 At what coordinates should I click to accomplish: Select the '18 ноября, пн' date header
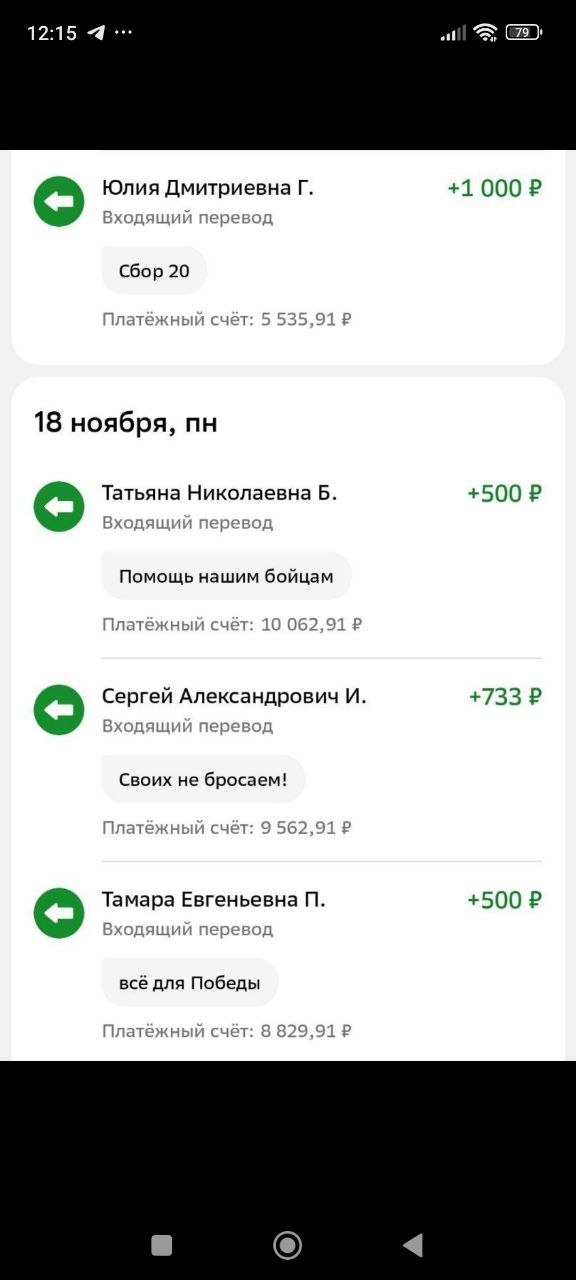(x=126, y=423)
